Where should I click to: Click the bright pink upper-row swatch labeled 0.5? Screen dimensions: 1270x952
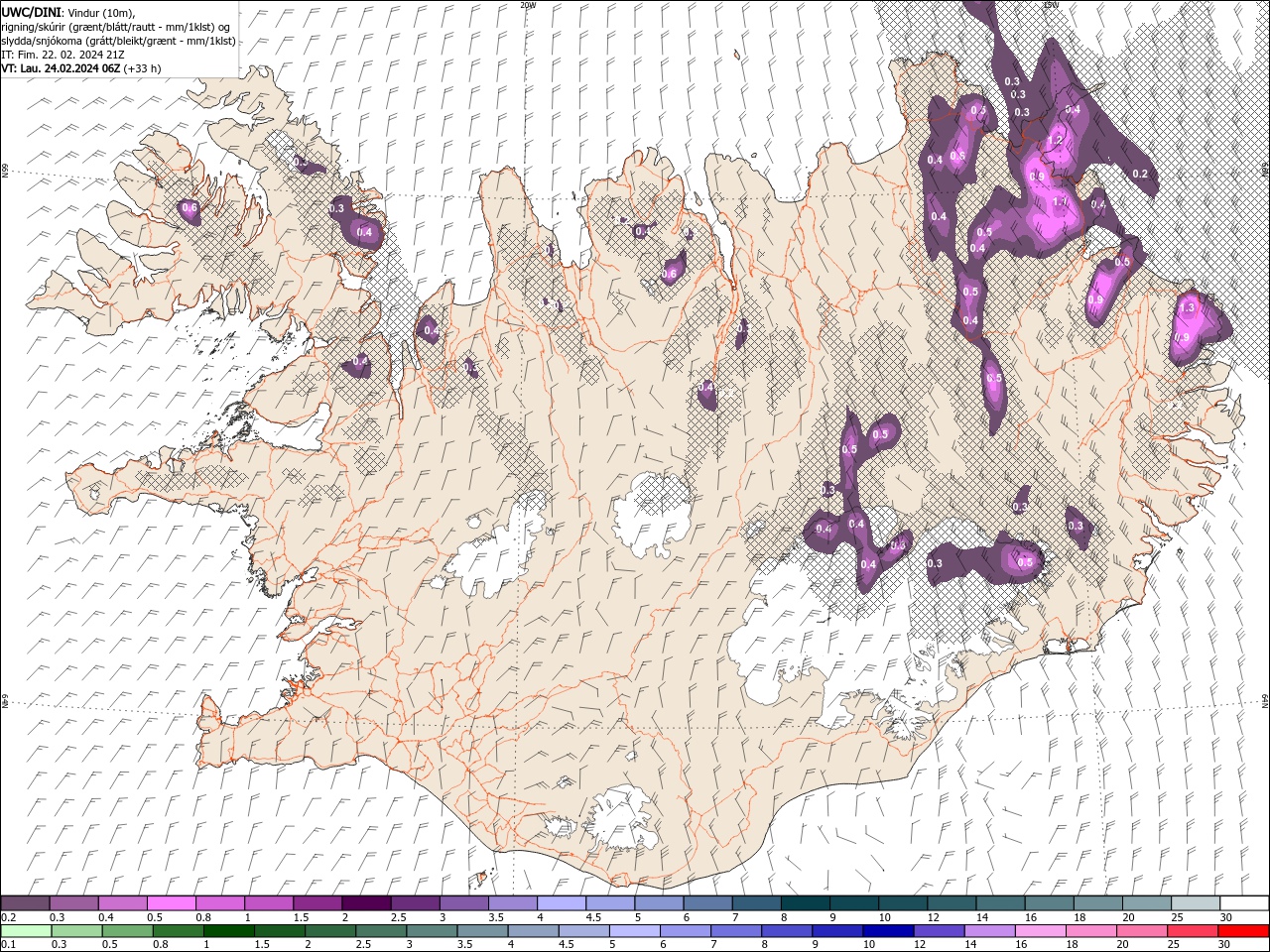(x=171, y=902)
